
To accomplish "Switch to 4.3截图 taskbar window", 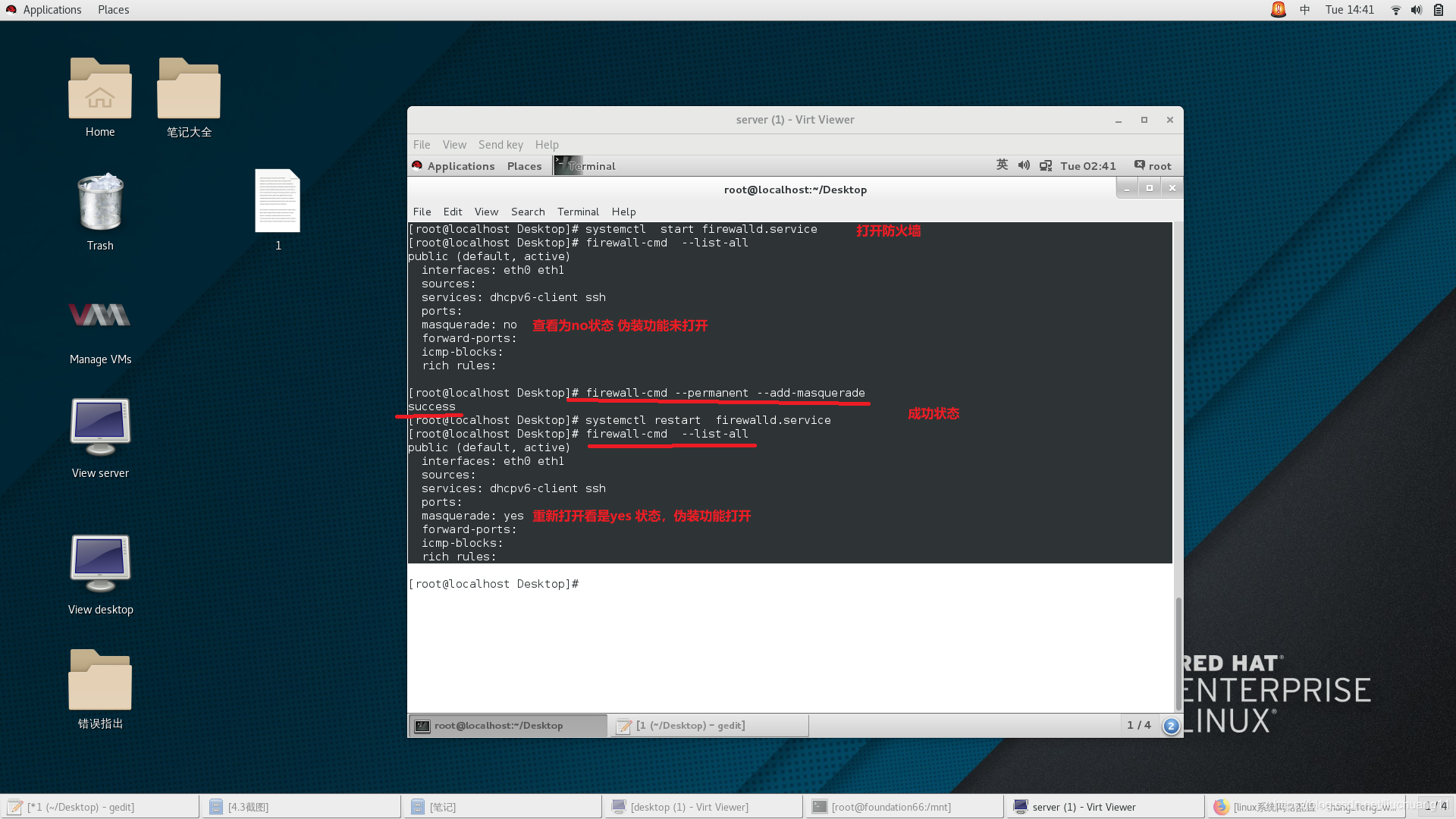I will [302, 807].
